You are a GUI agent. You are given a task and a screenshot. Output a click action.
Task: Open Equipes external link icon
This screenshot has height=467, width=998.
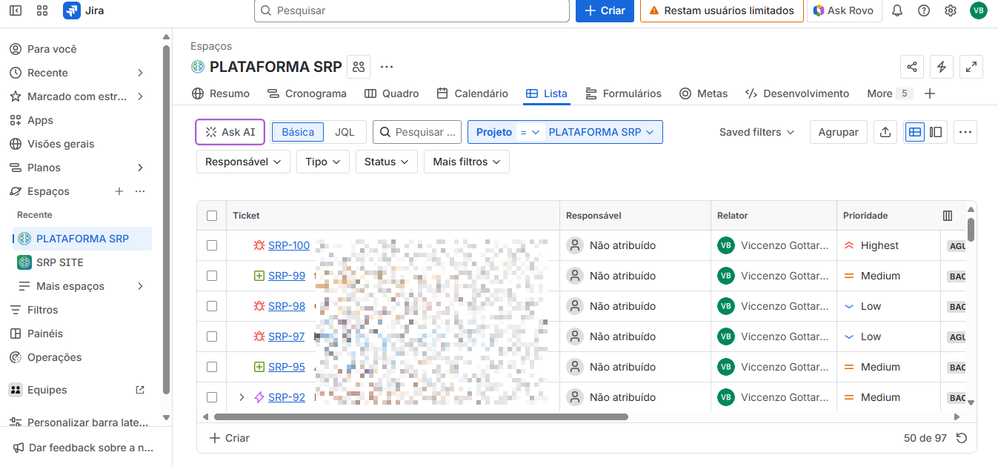click(x=140, y=390)
